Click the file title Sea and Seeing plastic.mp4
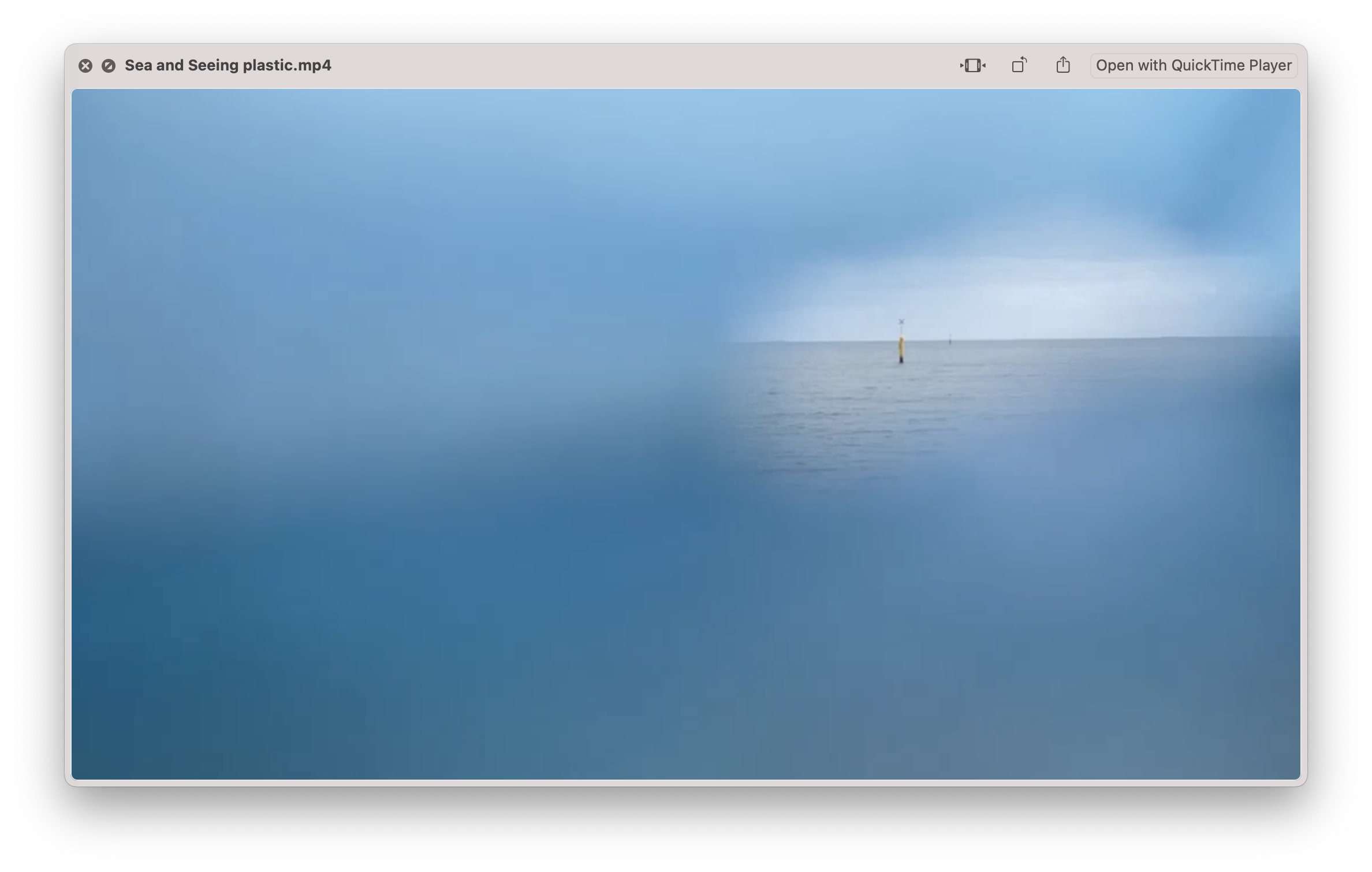 [228, 65]
